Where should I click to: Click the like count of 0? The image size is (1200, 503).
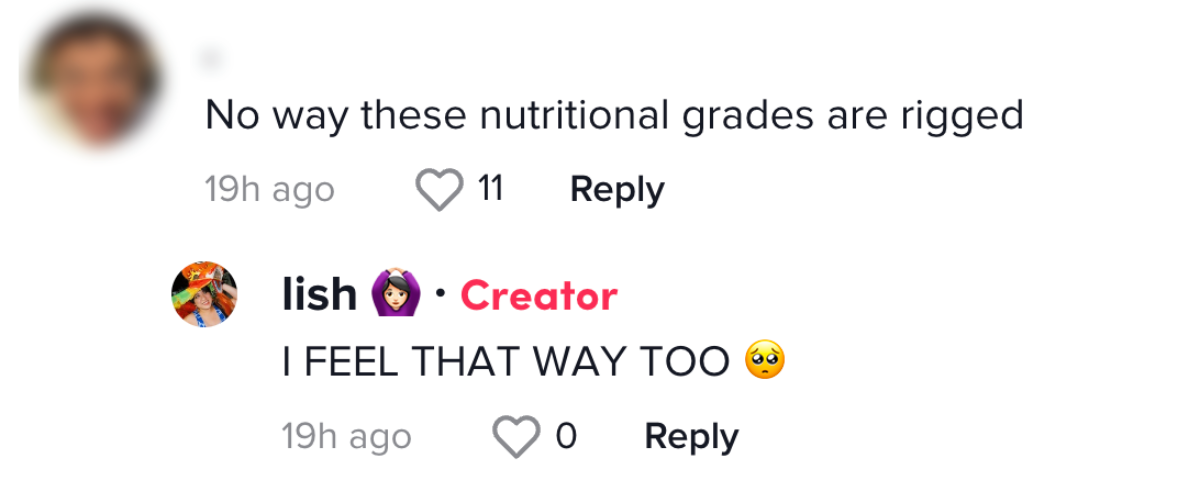[565, 437]
